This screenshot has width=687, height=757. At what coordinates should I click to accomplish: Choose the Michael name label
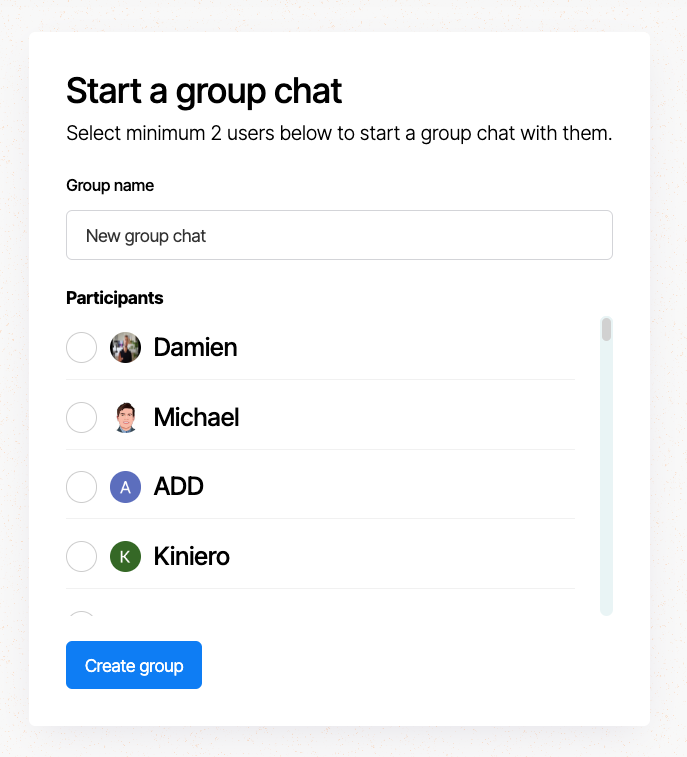[196, 417]
